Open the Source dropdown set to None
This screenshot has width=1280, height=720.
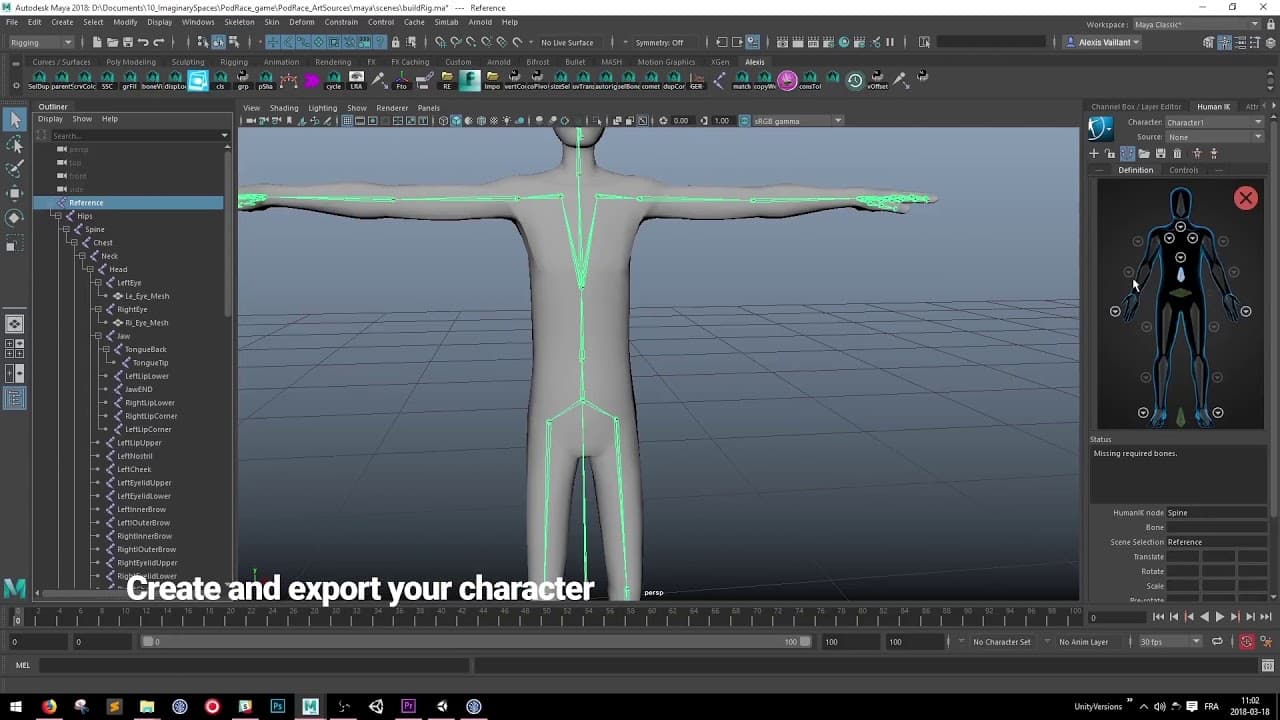coord(1214,137)
